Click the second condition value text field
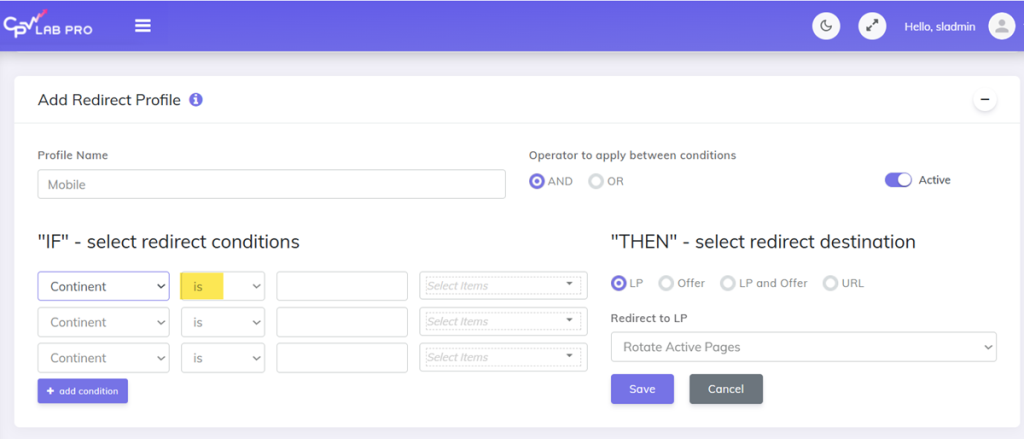The width and height of the screenshot is (1024, 439). [342, 322]
